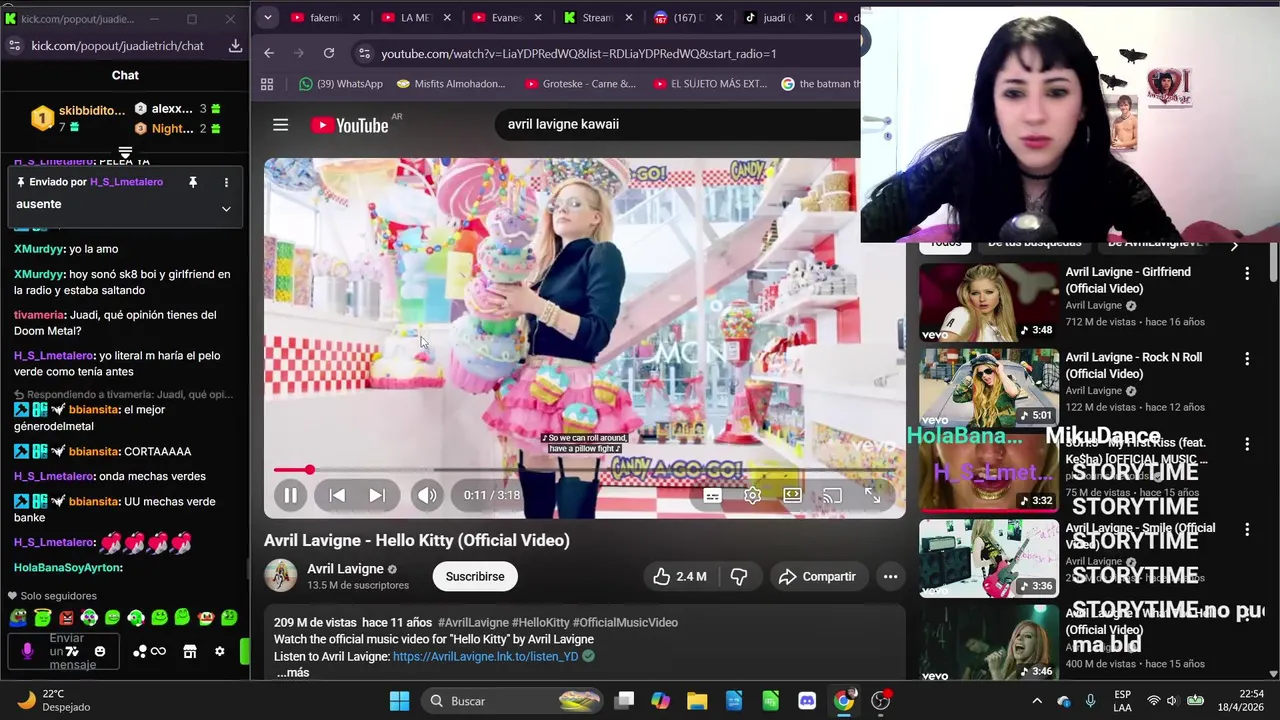Seek on the red video progress bar
Screen dimensions: 1280x720
pyautogui.click(x=585, y=469)
